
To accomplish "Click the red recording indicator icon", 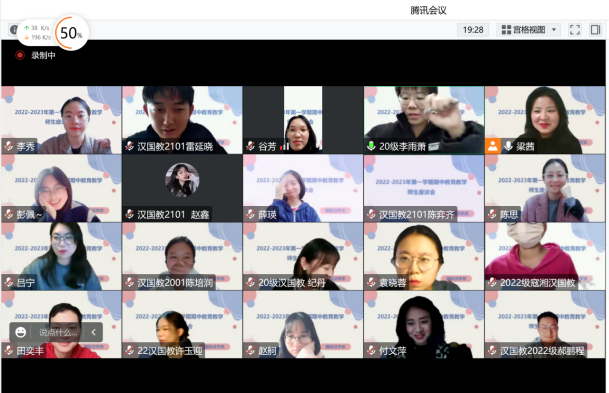I will click(x=19, y=55).
